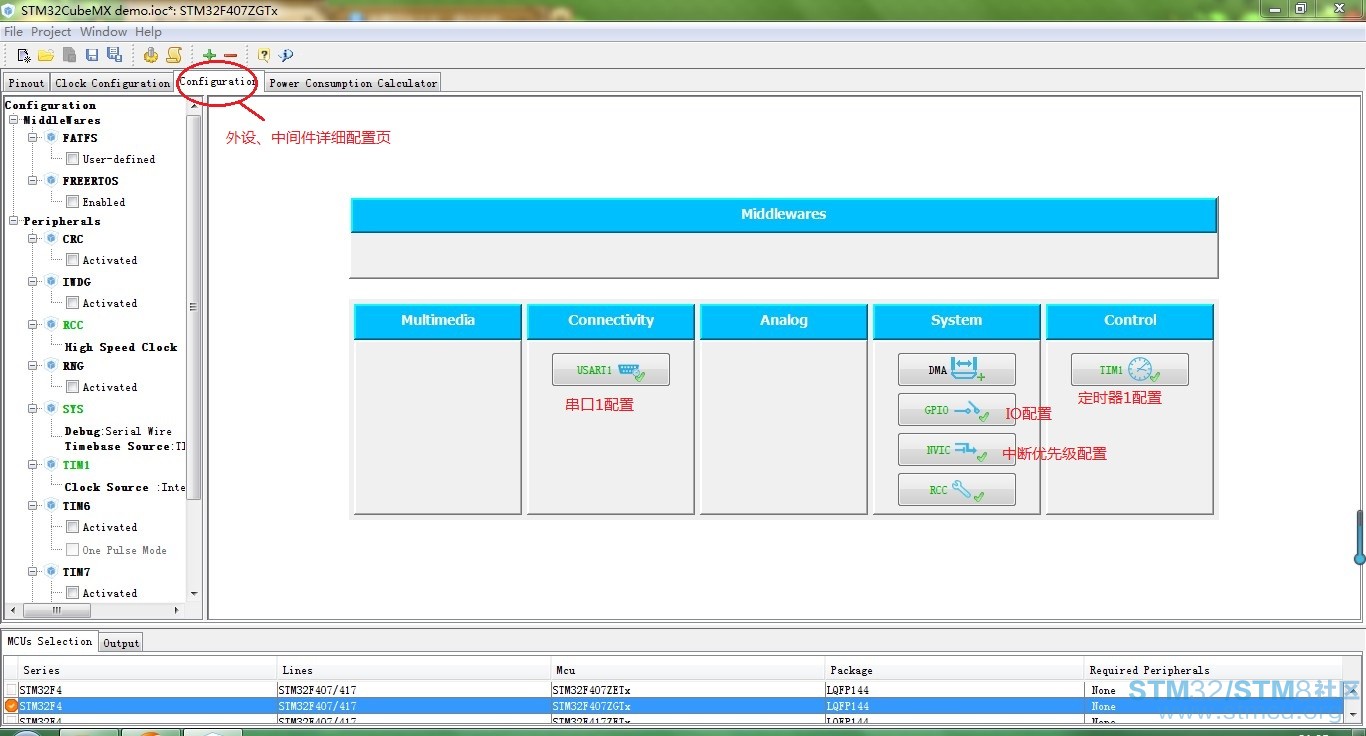The width and height of the screenshot is (1366, 736).
Task: Open the Help menu
Action: coord(148,32)
